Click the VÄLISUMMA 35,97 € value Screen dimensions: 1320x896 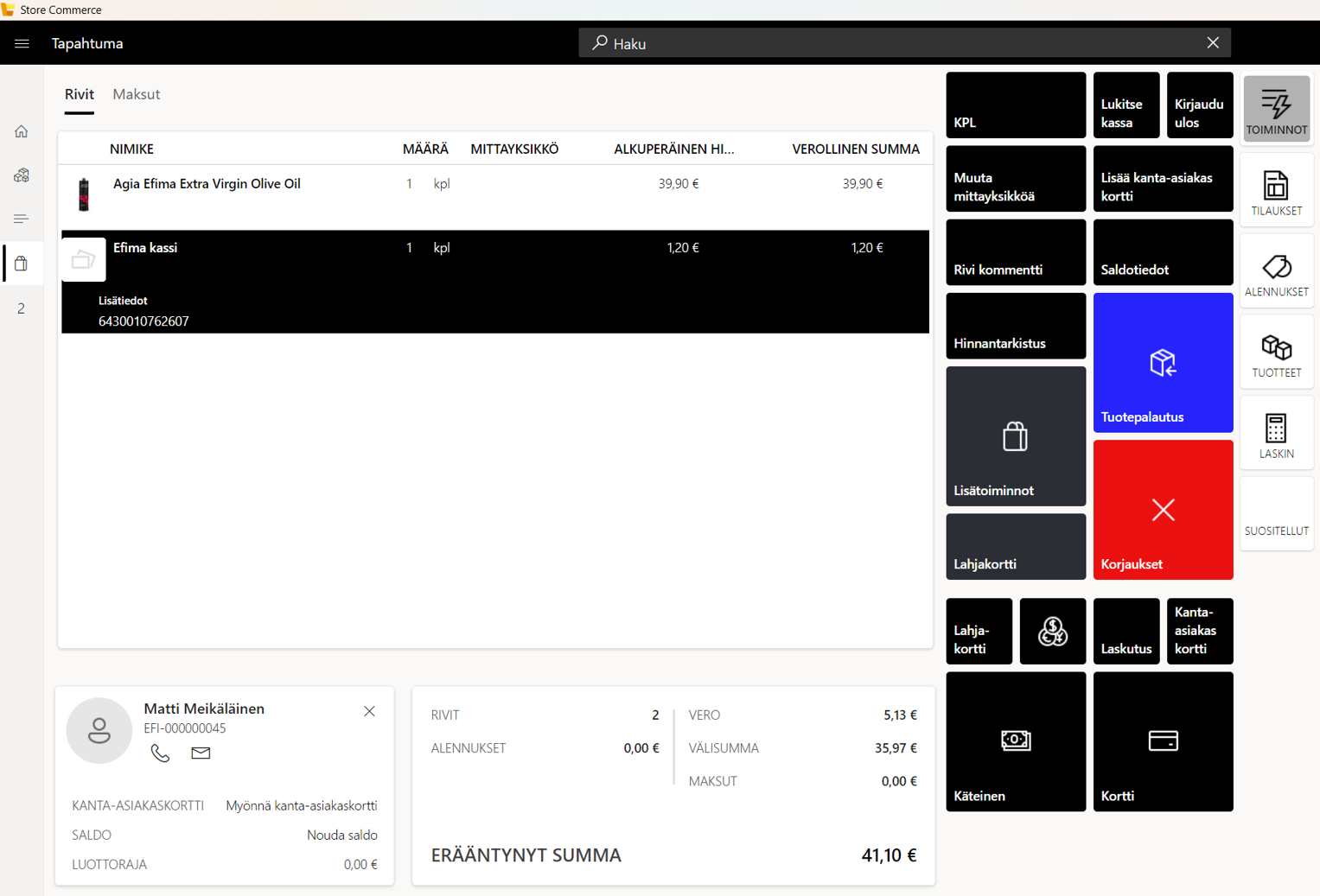(896, 747)
